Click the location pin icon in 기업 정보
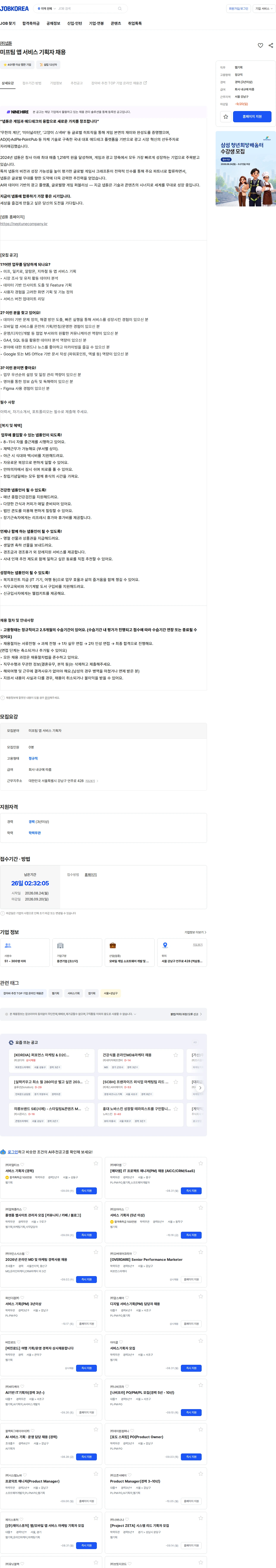Viewport: 276px width, 1568px height. [165, 945]
